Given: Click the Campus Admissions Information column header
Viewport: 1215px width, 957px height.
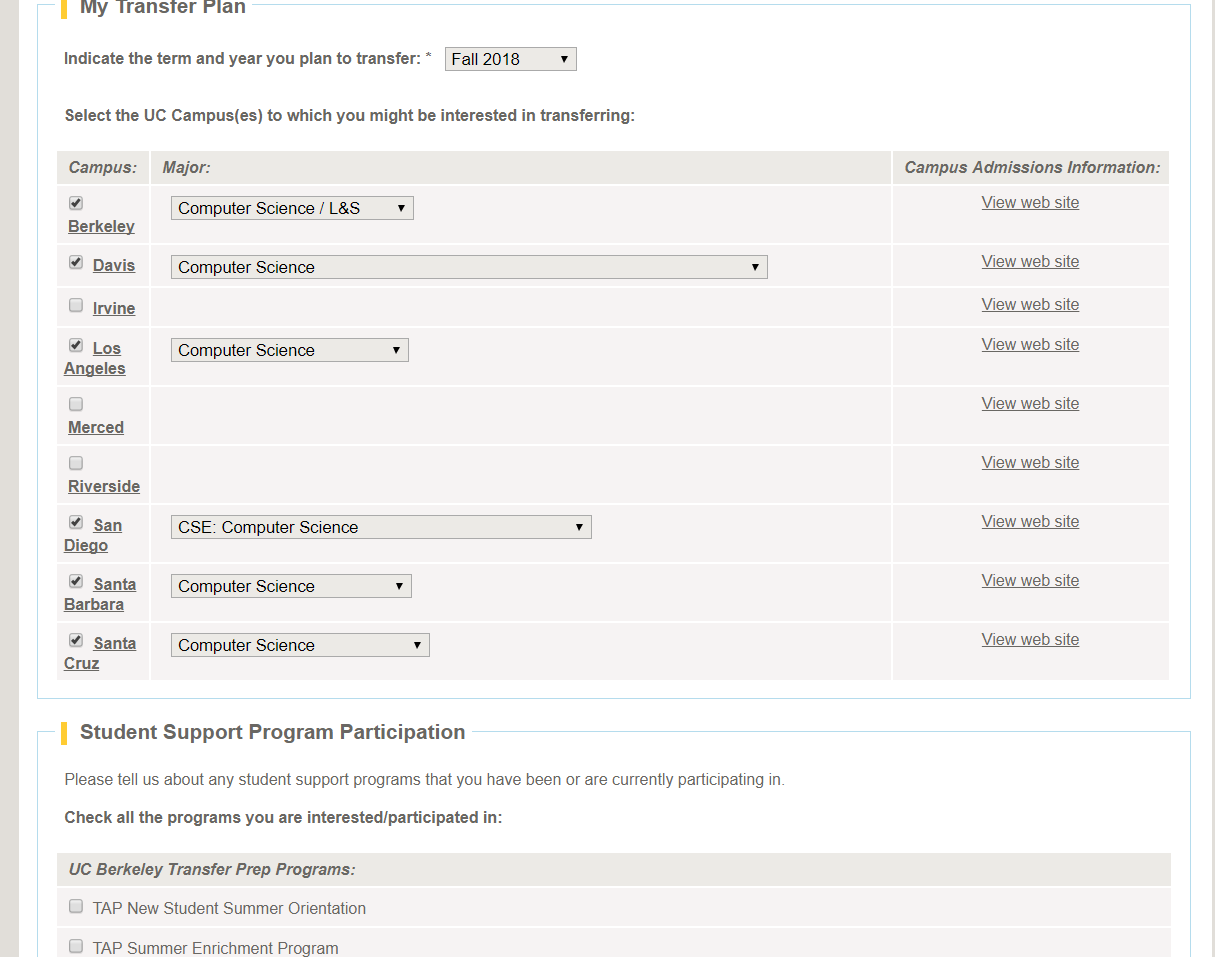Looking at the screenshot, I should point(1032,167).
